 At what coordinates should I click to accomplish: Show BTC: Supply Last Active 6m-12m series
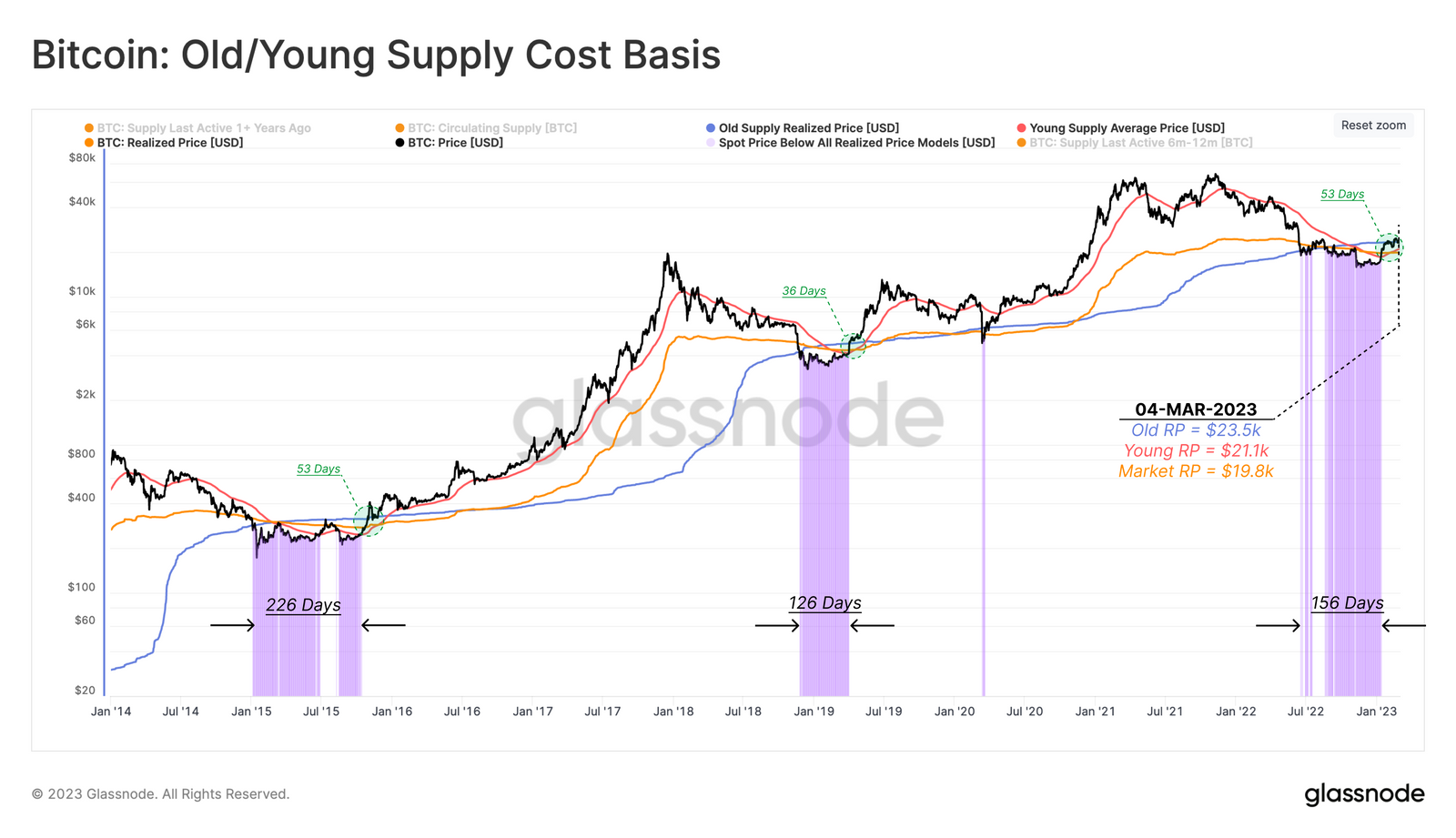[x=1134, y=143]
